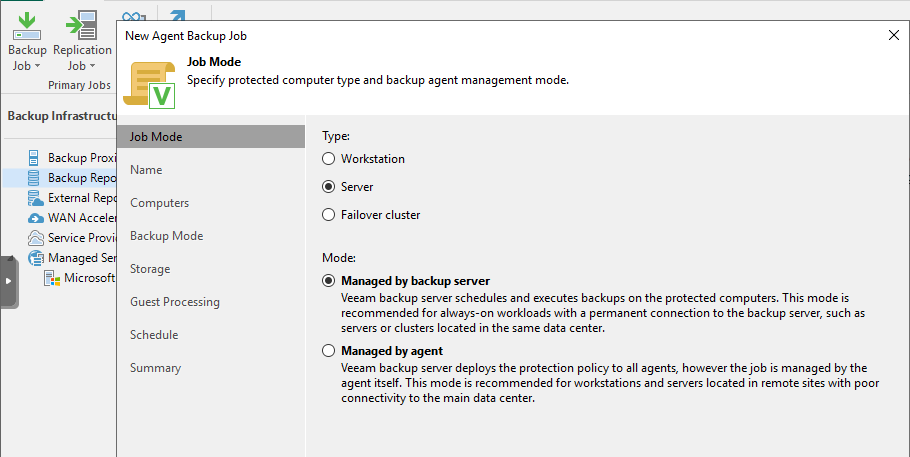Screen dimensions: 910x457
Task: Expand the collapsed side panel arrow
Action: [8, 281]
